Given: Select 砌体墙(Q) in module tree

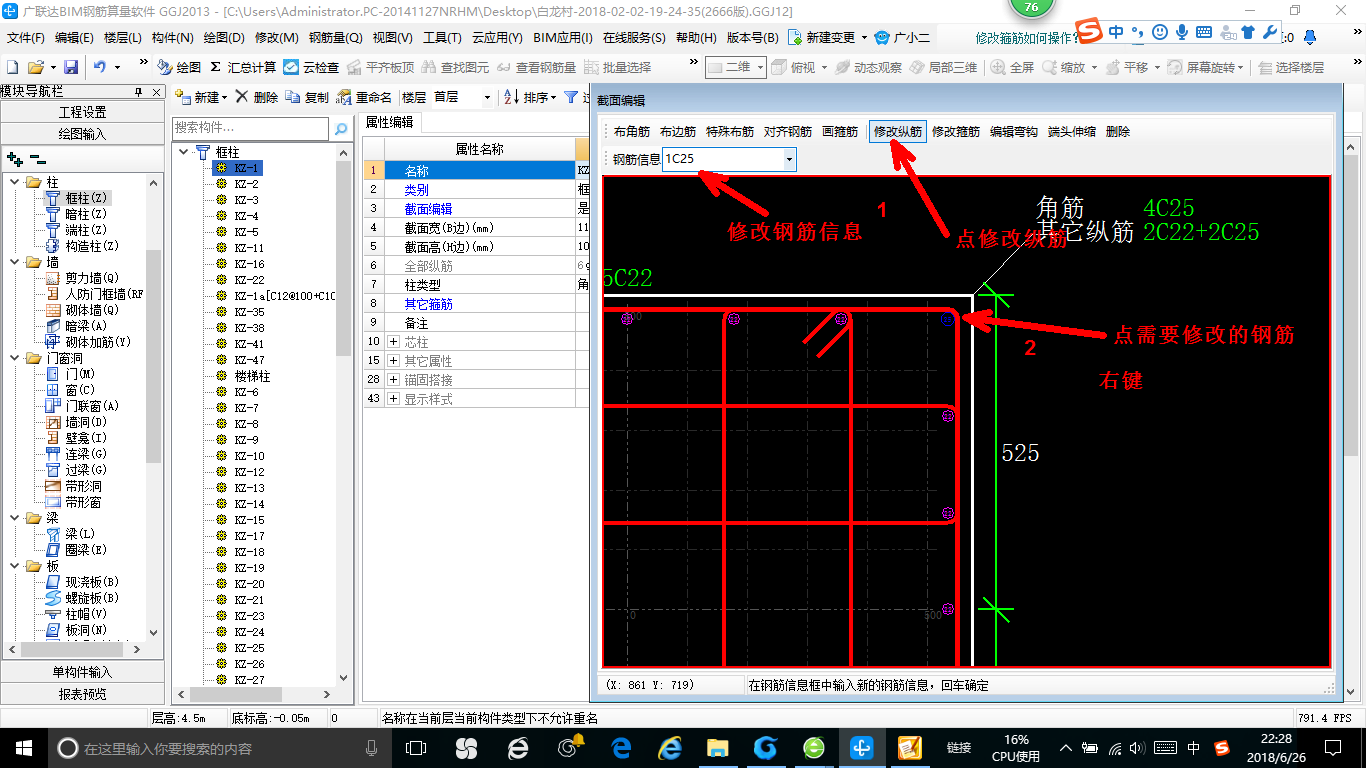Looking at the screenshot, I should (x=82, y=310).
